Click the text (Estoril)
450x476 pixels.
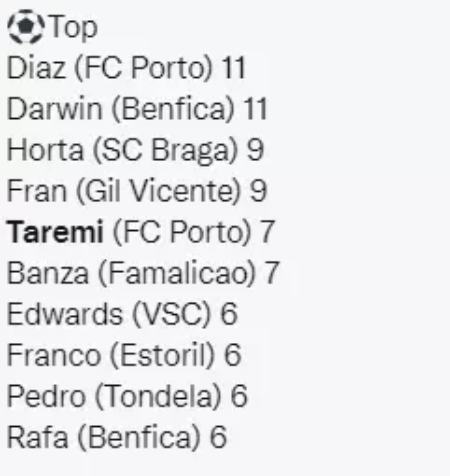pos(162,355)
